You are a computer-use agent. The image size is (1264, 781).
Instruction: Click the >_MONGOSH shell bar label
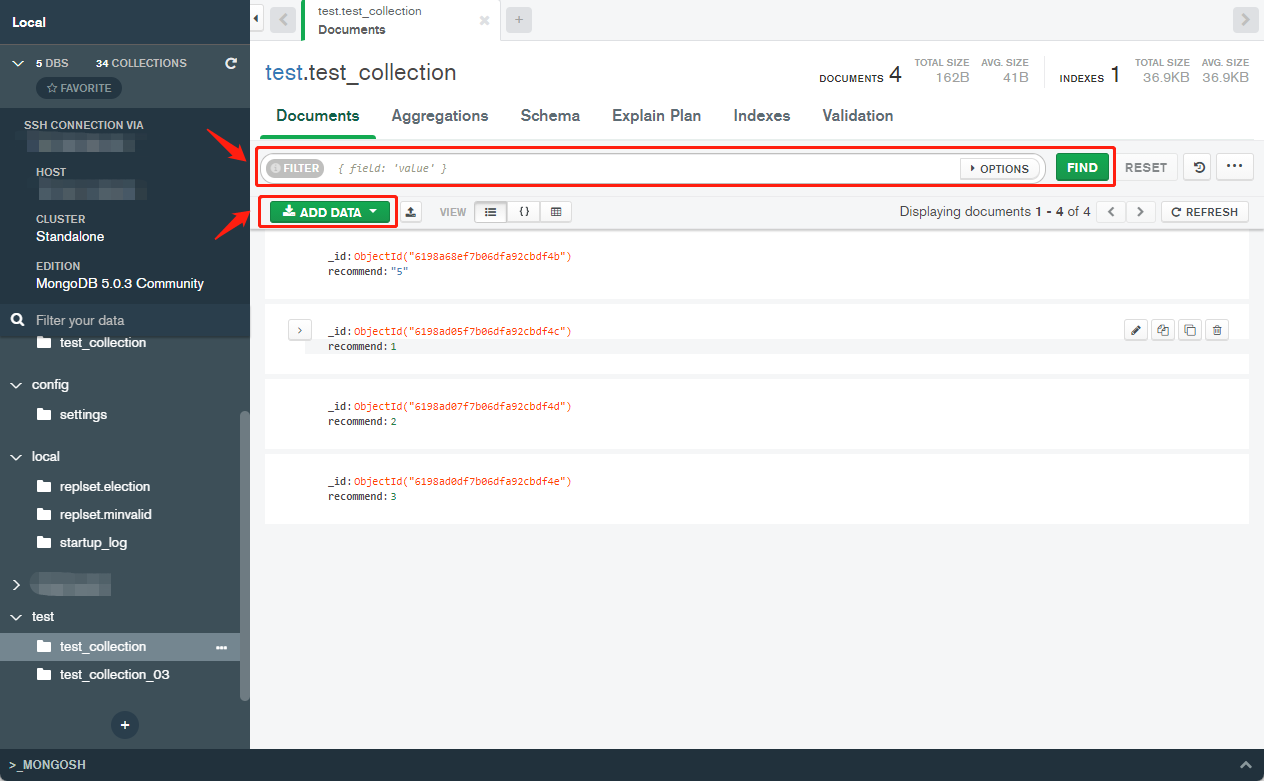tap(47, 764)
